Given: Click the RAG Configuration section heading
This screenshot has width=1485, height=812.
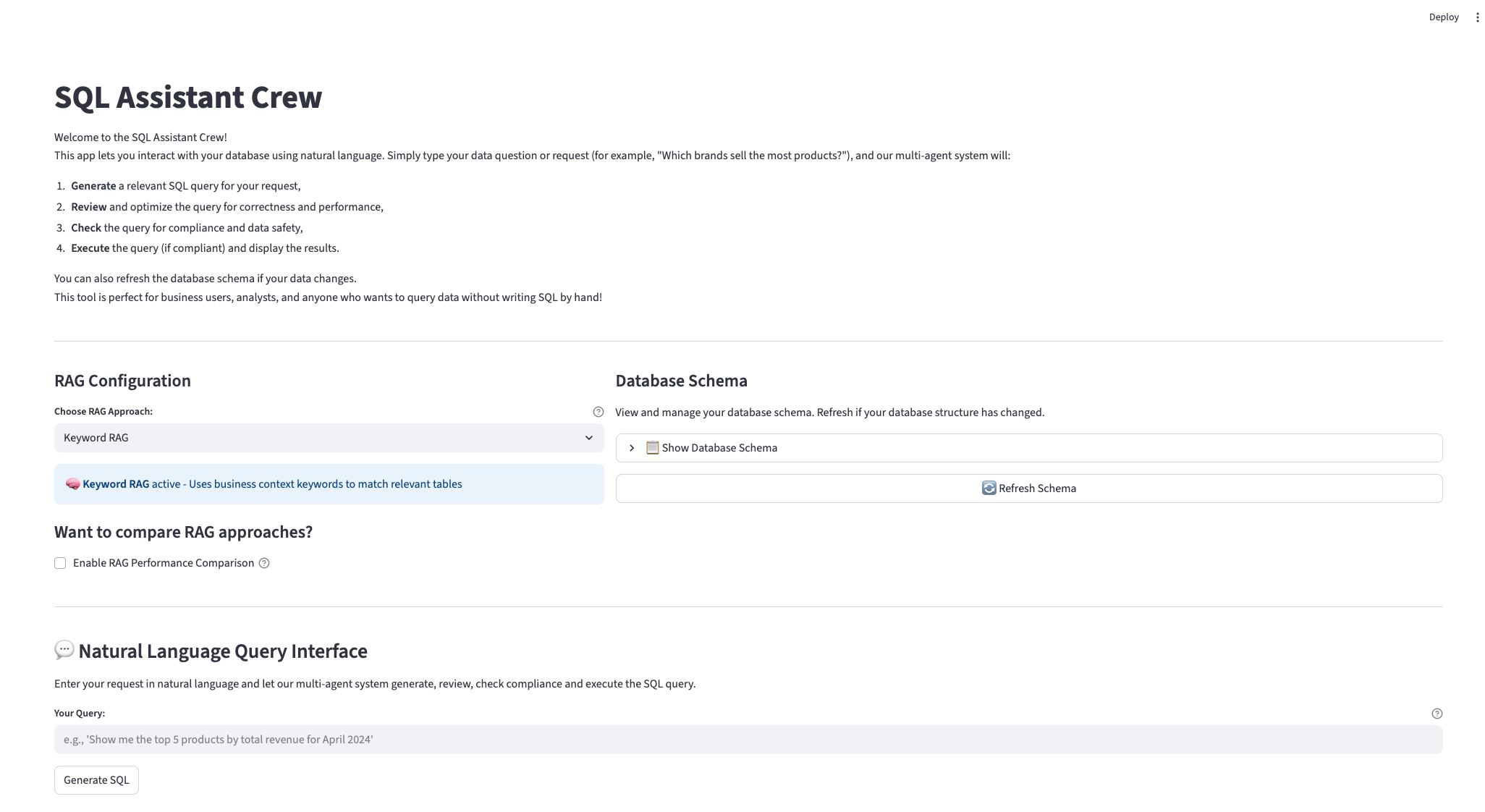Looking at the screenshot, I should (x=122, y=381).
